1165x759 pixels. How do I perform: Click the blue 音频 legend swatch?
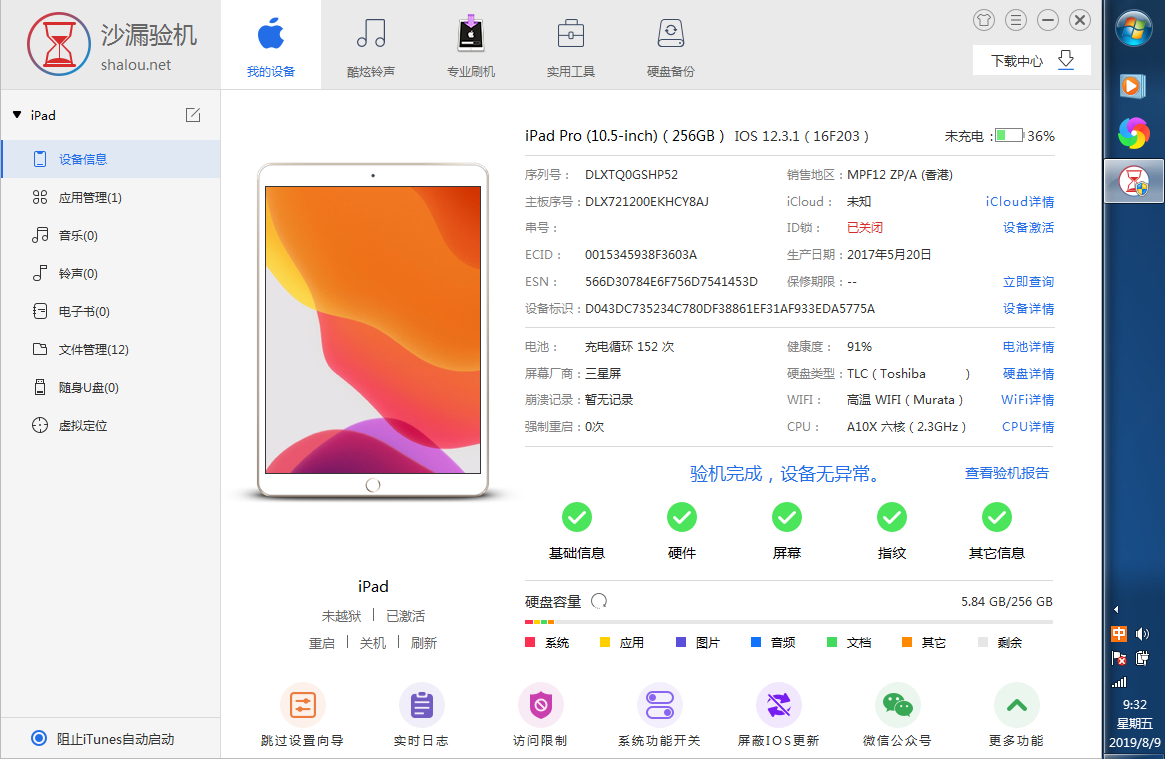(756, 642)
